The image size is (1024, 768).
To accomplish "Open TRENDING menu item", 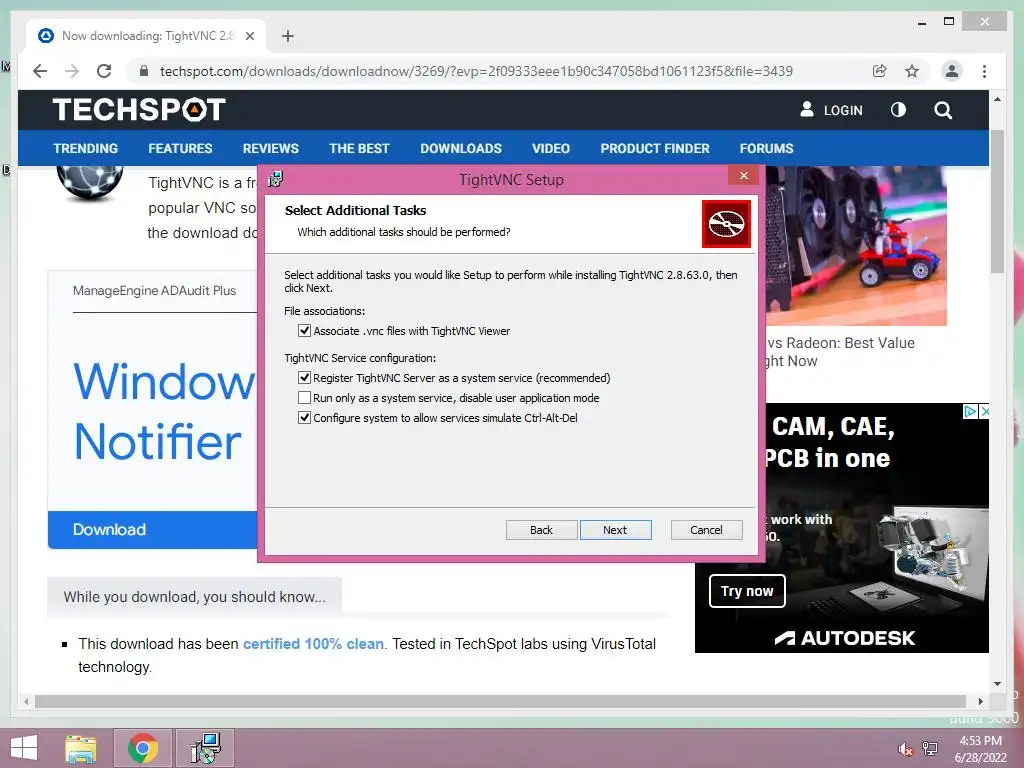I will [x=86, y=148].
